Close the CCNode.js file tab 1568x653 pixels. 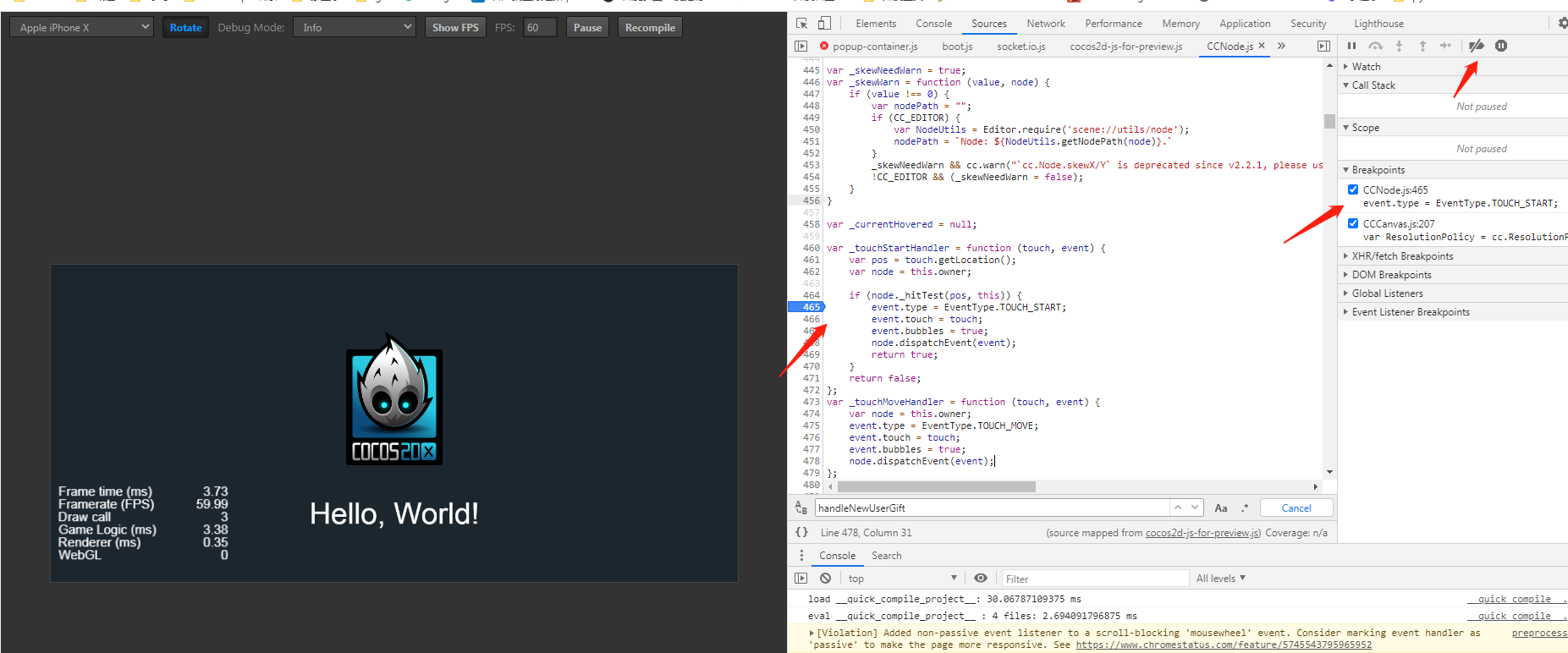[1262, 46]
